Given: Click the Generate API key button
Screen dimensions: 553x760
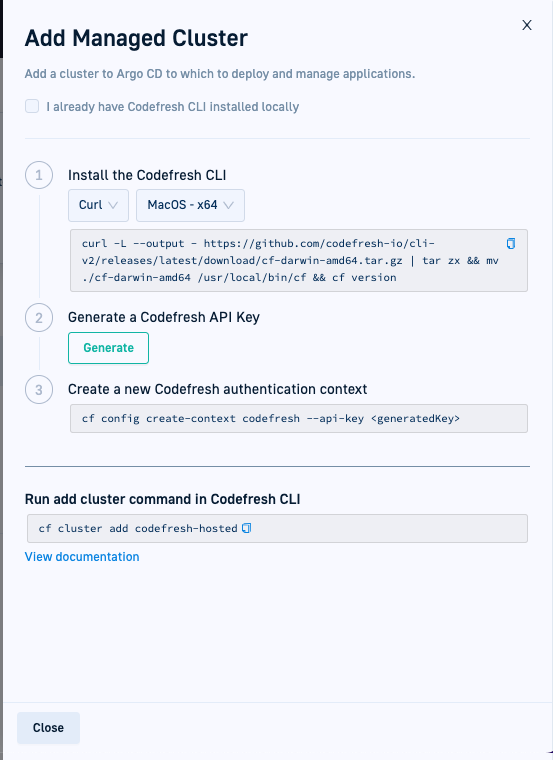Looking at the screenshot, I should click(109, 348).
